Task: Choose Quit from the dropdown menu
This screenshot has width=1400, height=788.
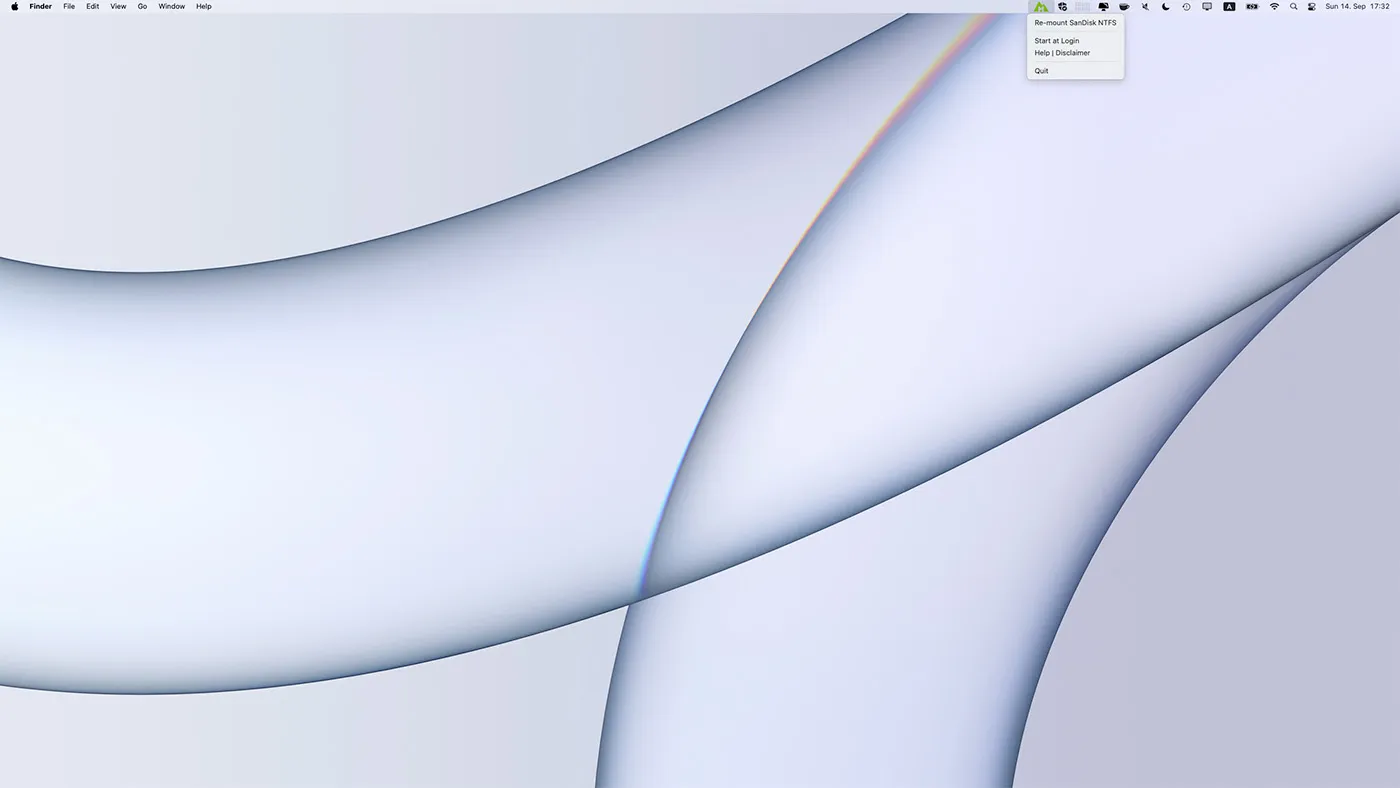Action: pyautogui.click(x=1041, y=71)
